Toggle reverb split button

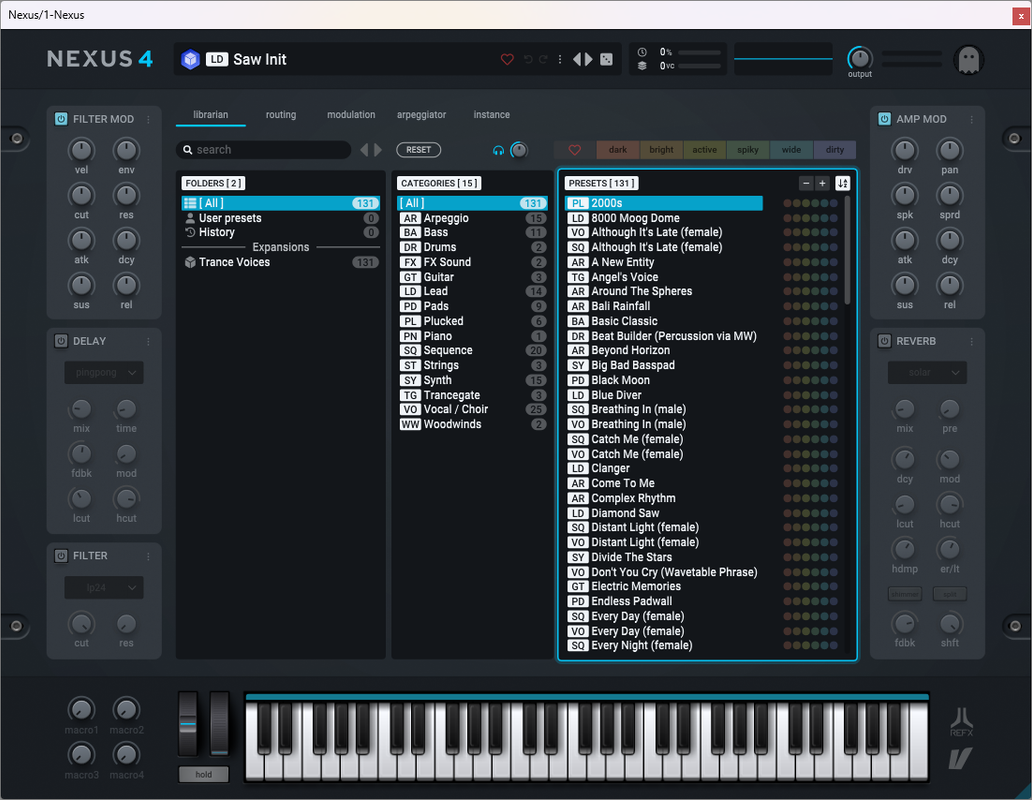[x=950, y=594]
